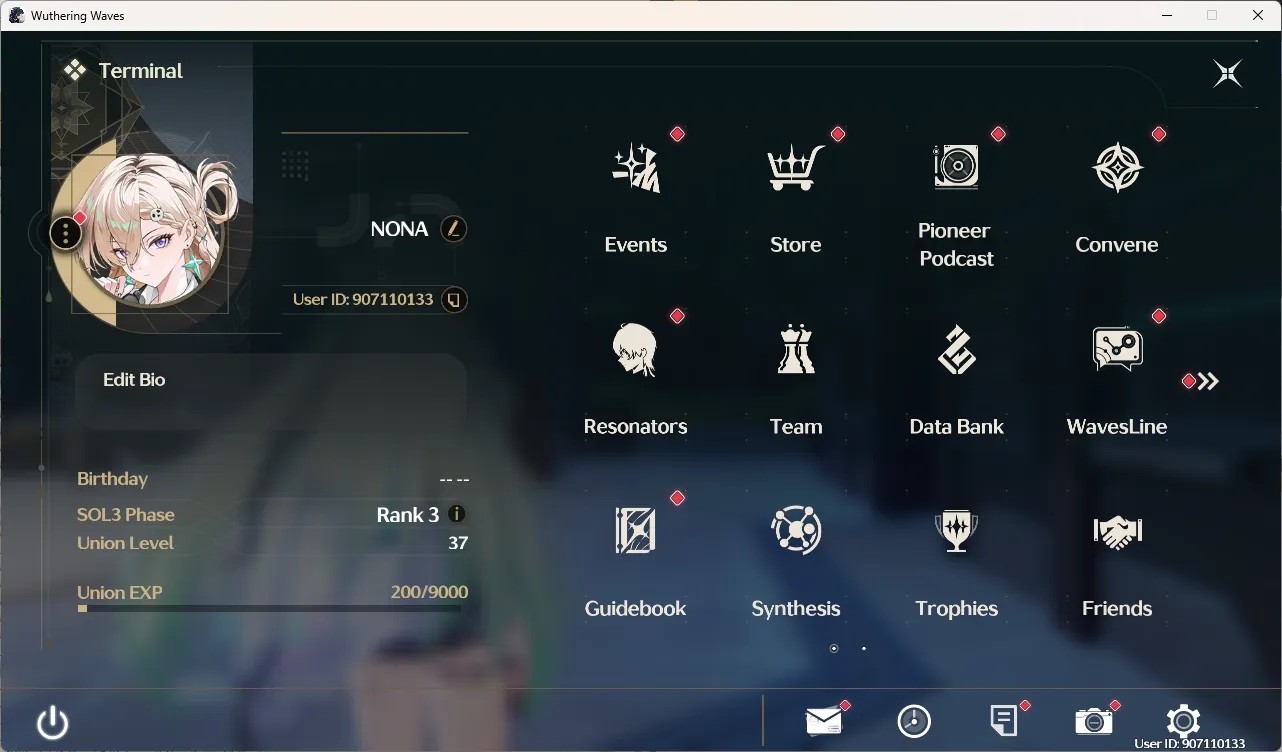Open the Team chess-pieces icon
This screenshot has width=1282, height=752.
coord(796,349)
